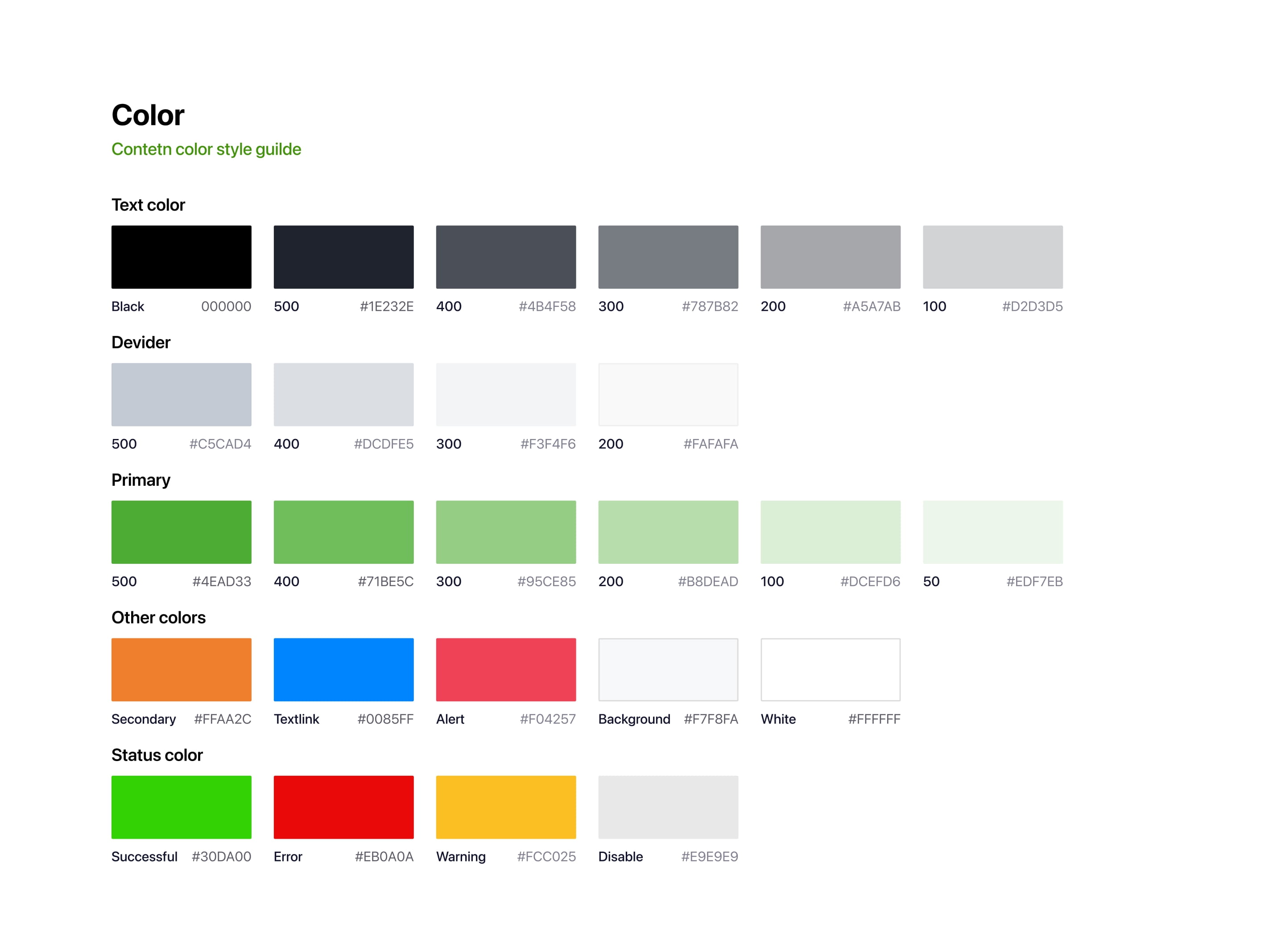Click the #A5A7AB text color swatch
The height and width of the screenshot is (952, 1269).
[831, 257]
